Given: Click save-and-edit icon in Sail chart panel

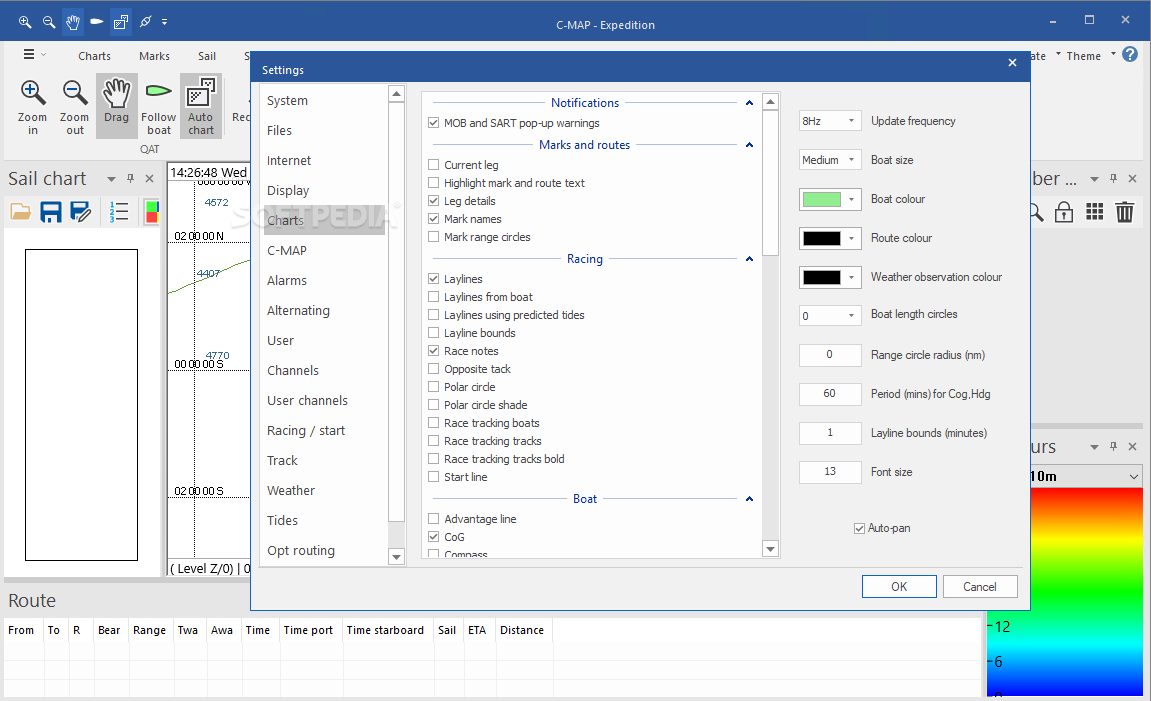Looking at the screenshot, I should 81,212.
